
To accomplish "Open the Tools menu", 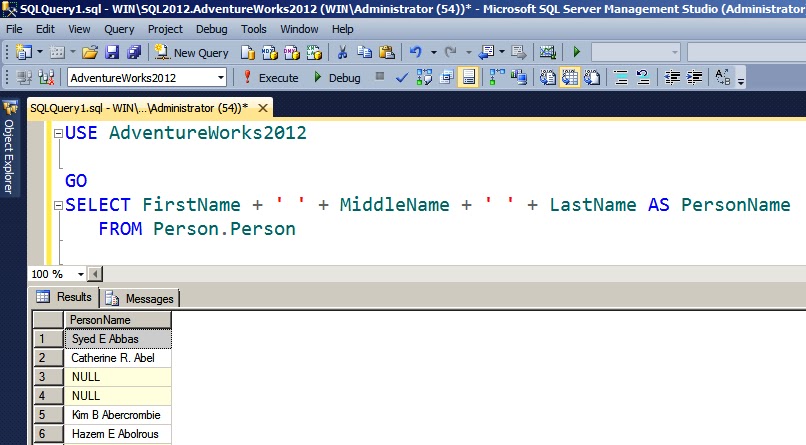I will pos(254,29).
